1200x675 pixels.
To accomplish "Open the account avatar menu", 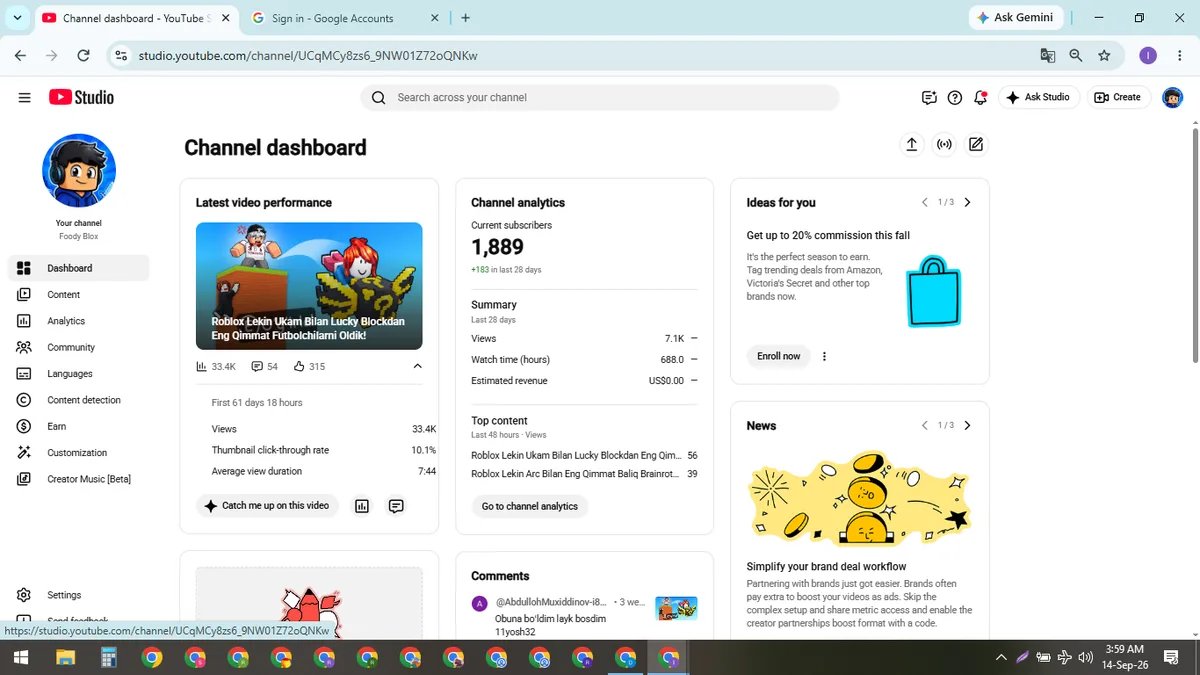I will pyautogui.click(x=1172, y=97).
